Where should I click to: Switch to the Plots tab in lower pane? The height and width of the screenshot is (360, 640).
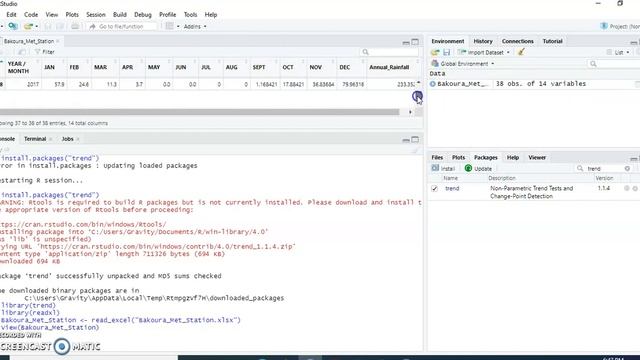pyautogui.click(x=458, y=158)
